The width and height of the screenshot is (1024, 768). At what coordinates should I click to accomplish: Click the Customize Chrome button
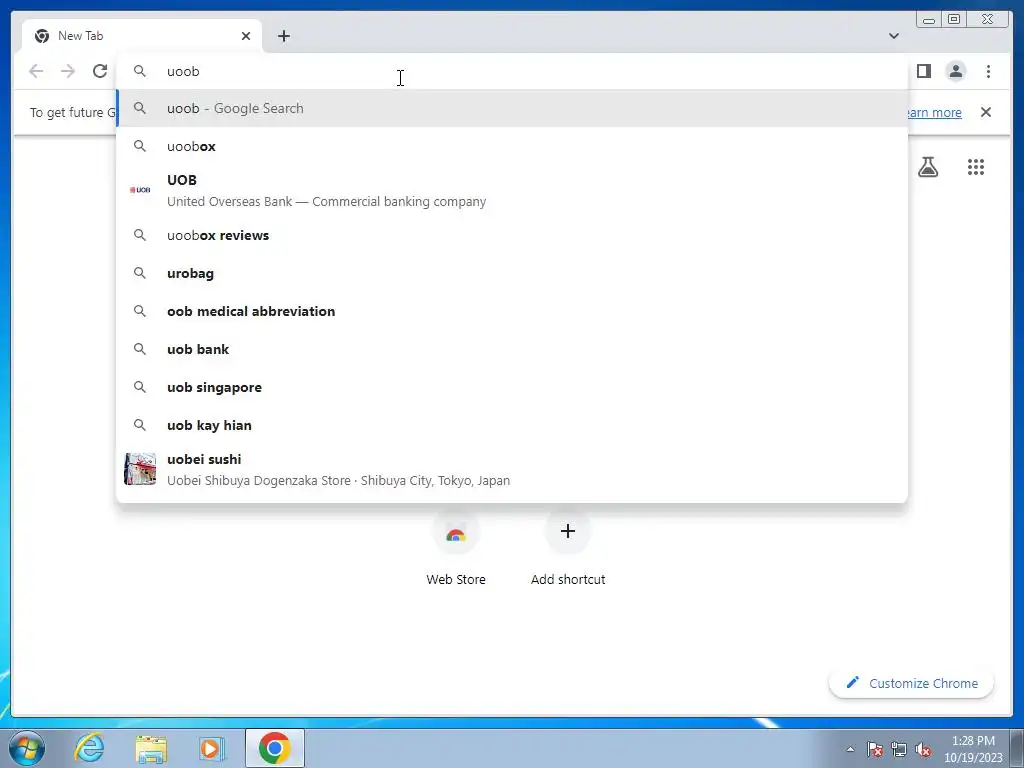(x=912, y=683)
